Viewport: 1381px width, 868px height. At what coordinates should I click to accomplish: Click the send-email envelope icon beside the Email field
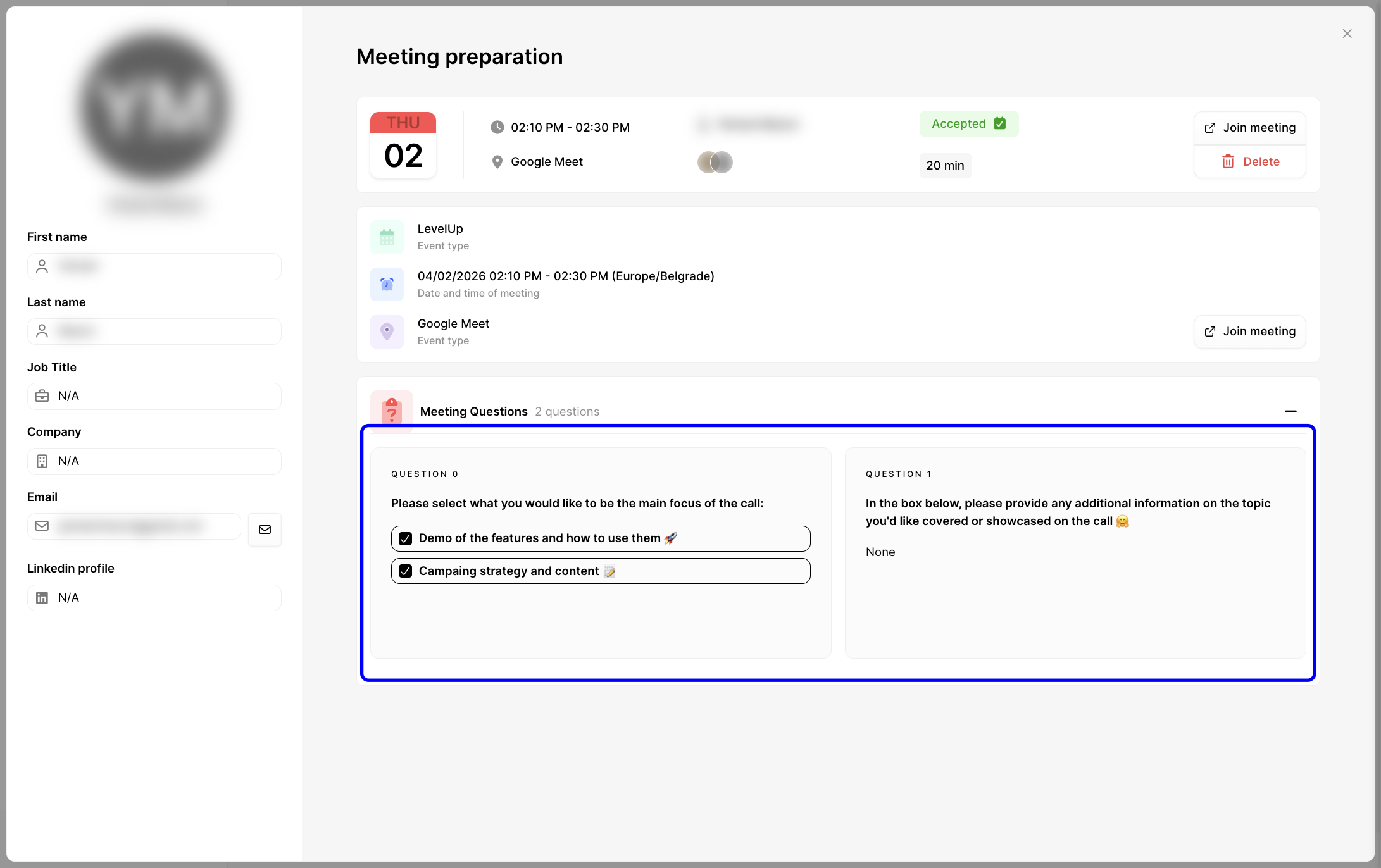(265, 530)
